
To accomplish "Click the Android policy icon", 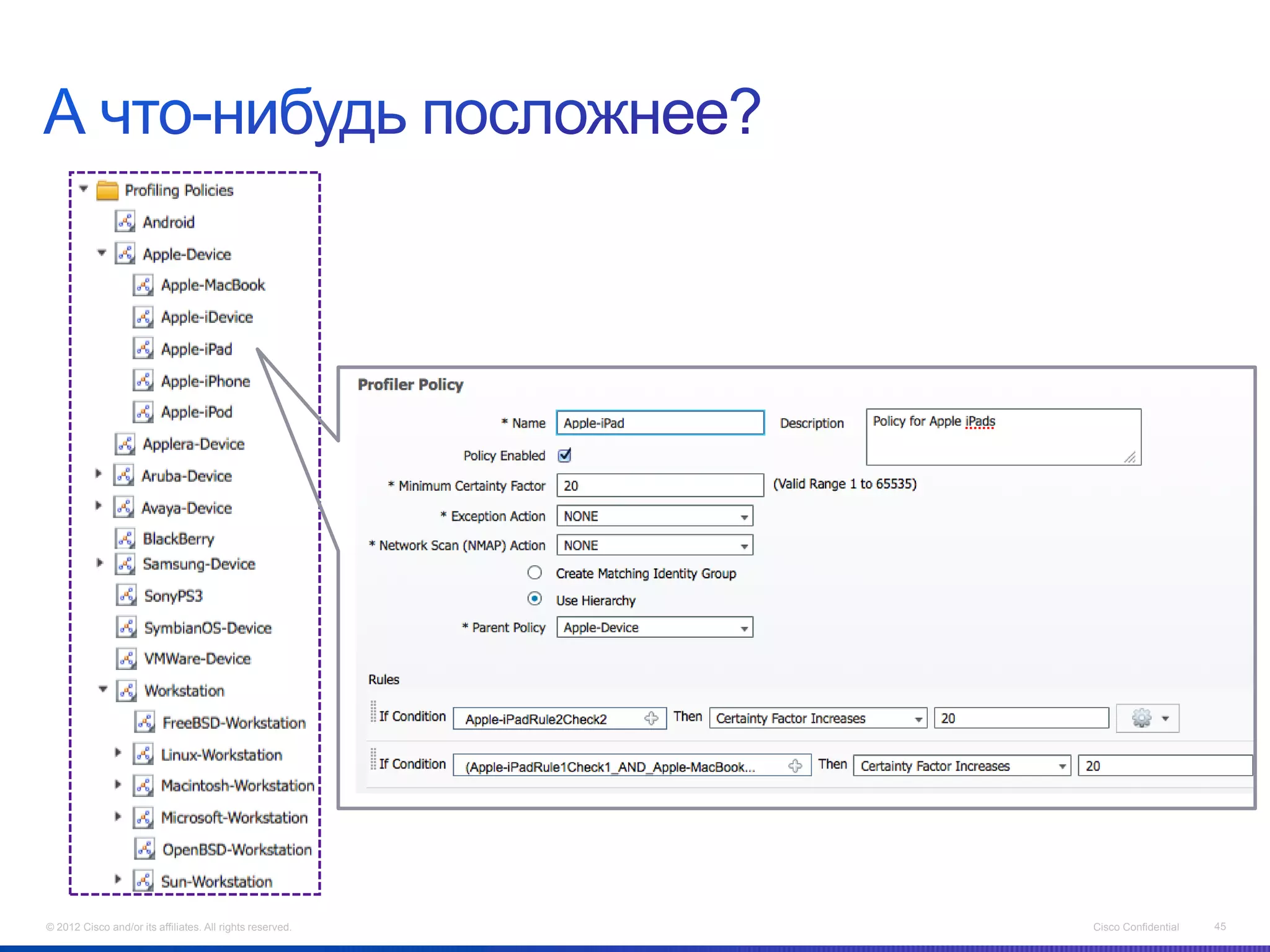I will click(125, 222).
